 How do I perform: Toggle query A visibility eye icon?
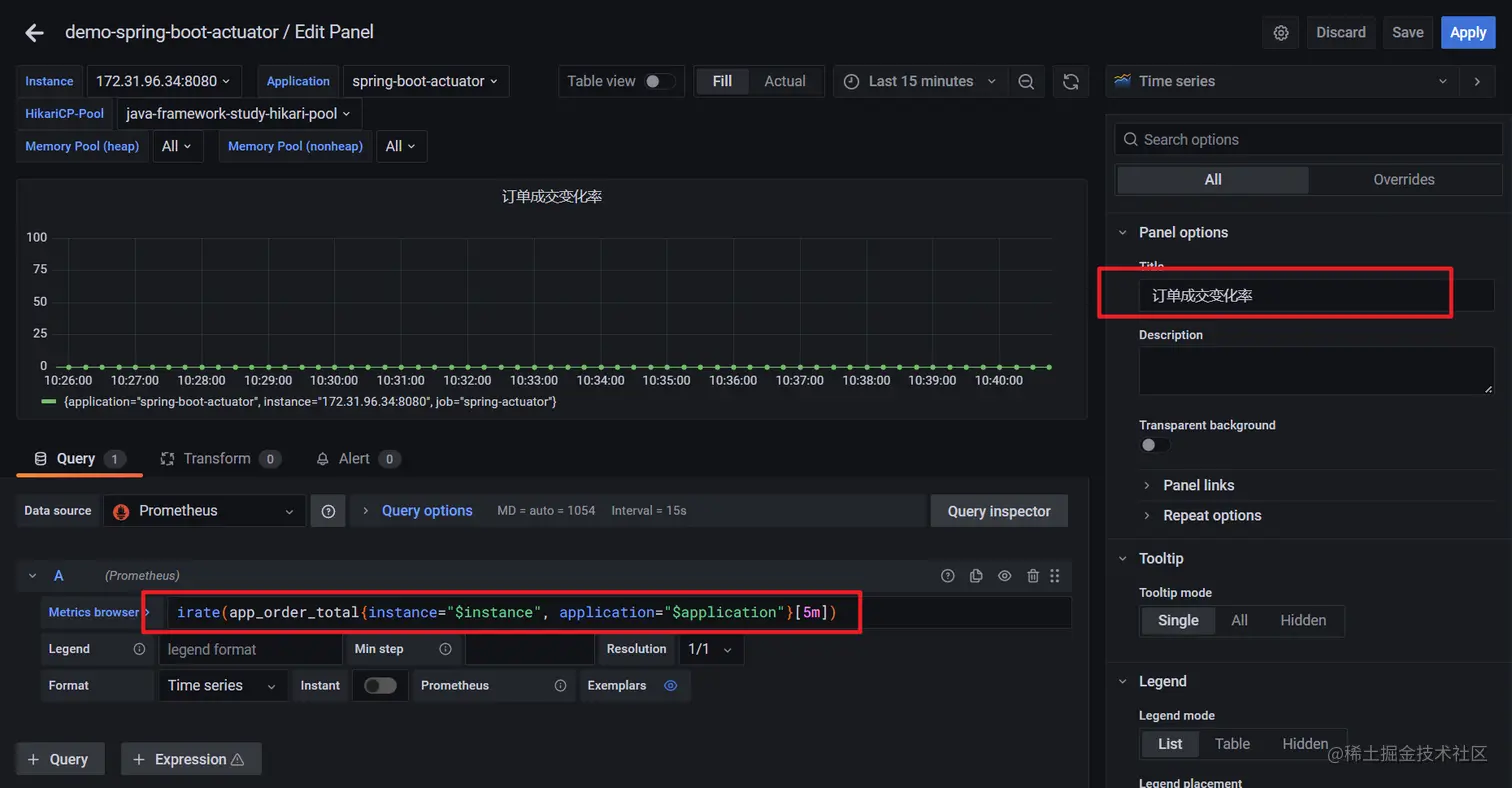click(x=1005, y=575)
